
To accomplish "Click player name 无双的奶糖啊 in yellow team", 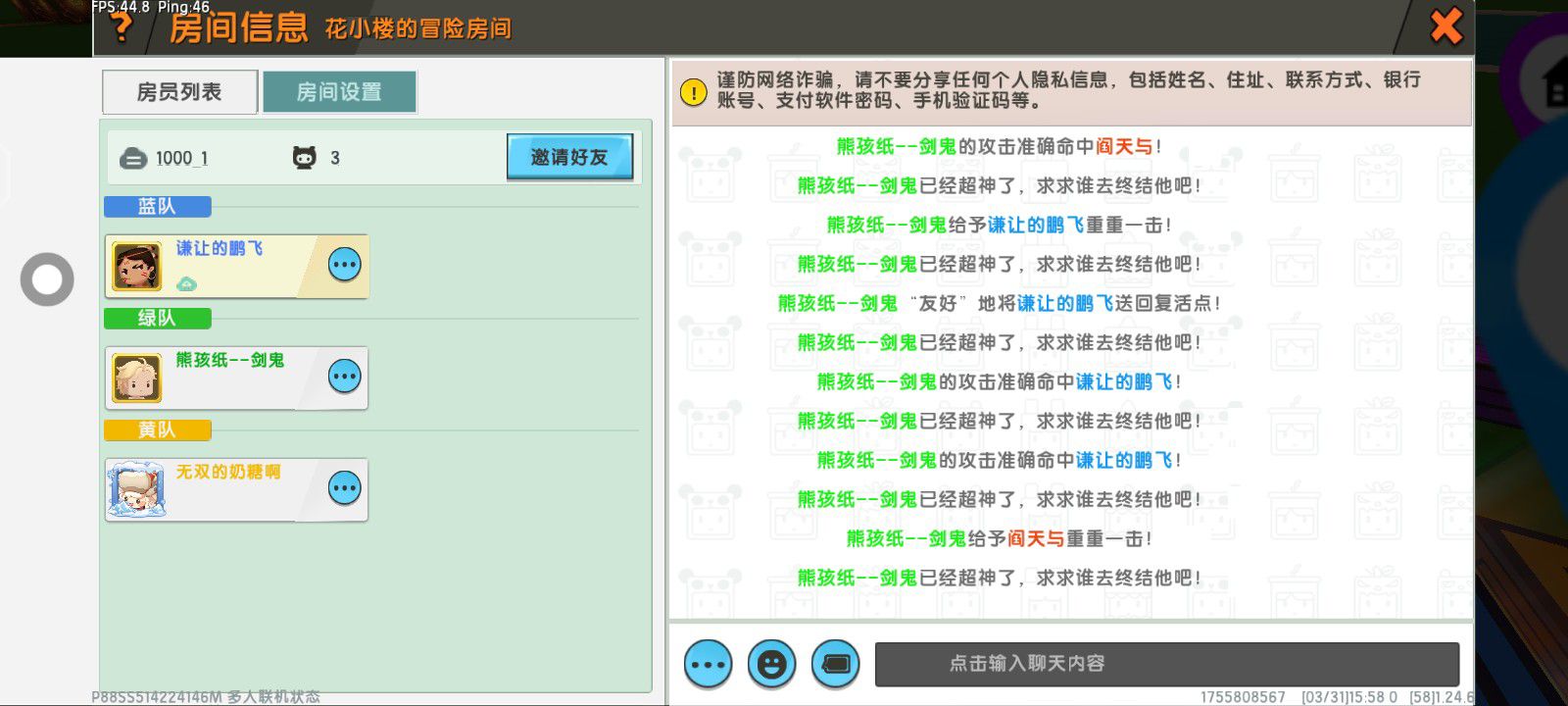I will pyautogui.click(x=228, y=473).
